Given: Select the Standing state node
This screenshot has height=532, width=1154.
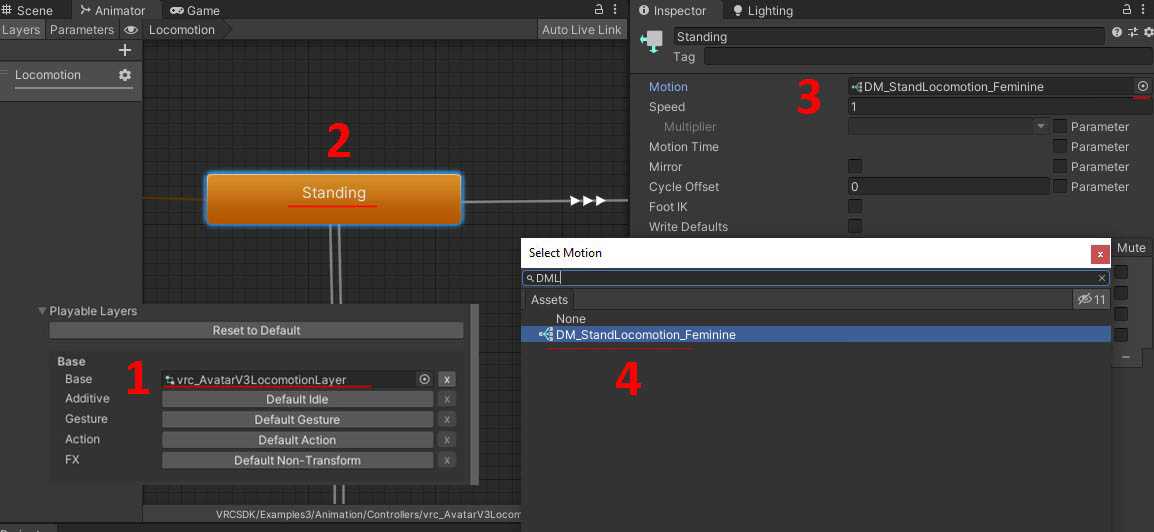Looking at the screenshot, I should coord(334,199).
